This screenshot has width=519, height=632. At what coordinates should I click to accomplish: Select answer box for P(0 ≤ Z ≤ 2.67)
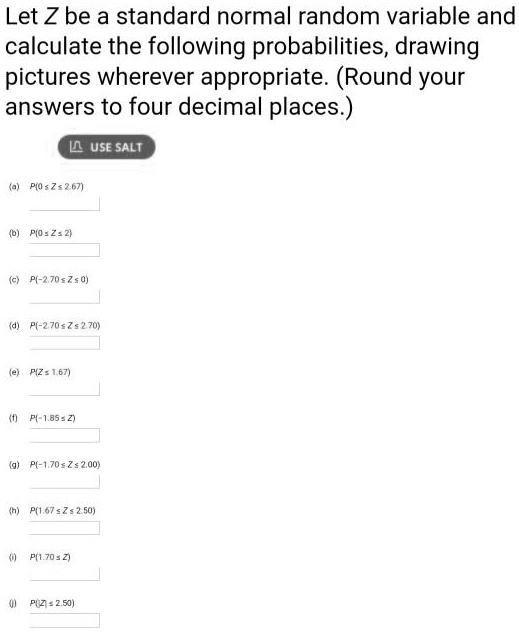point(64,204)
